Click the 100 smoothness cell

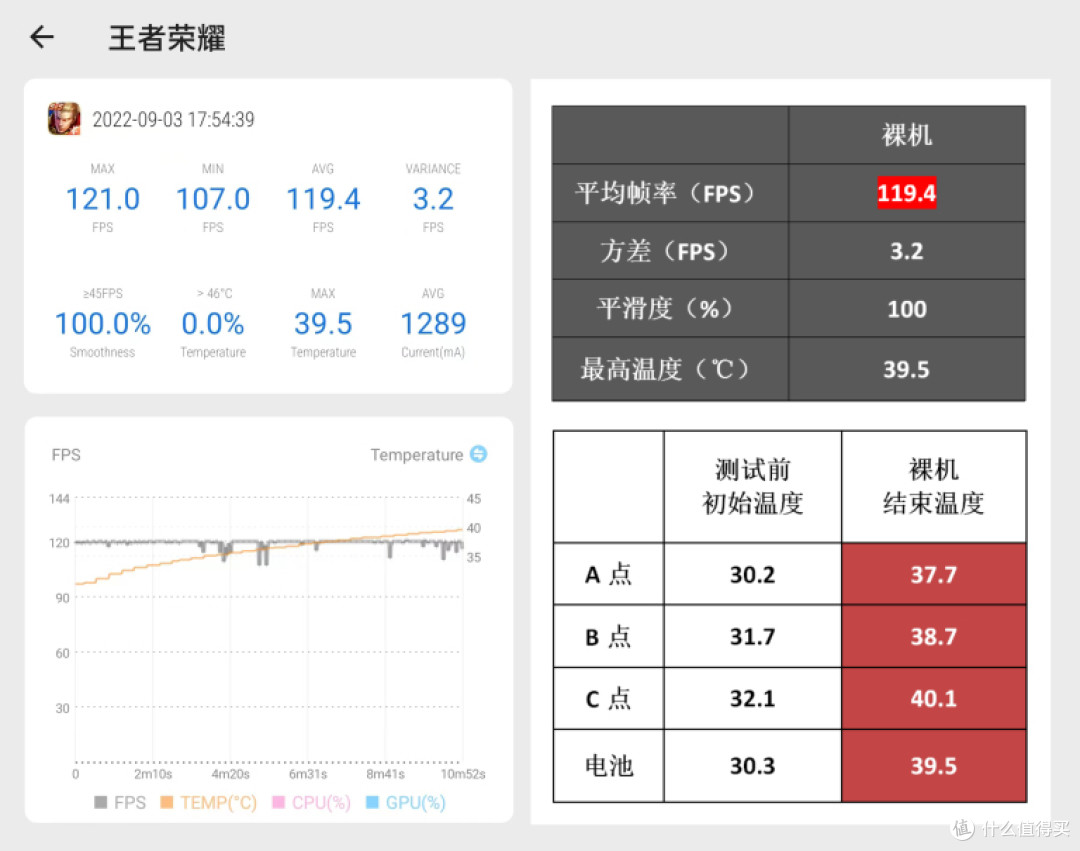(x=906, y=309)
